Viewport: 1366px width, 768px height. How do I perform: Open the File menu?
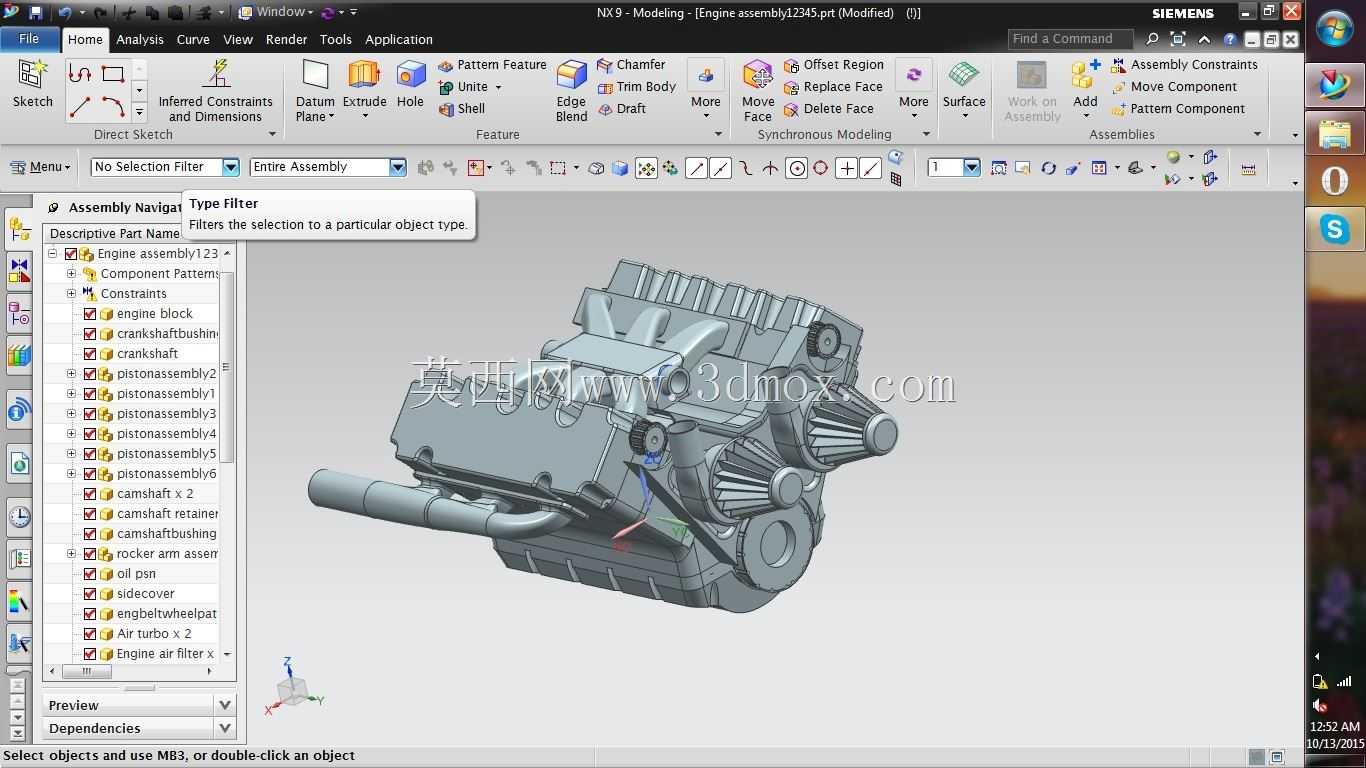[29, 39]
